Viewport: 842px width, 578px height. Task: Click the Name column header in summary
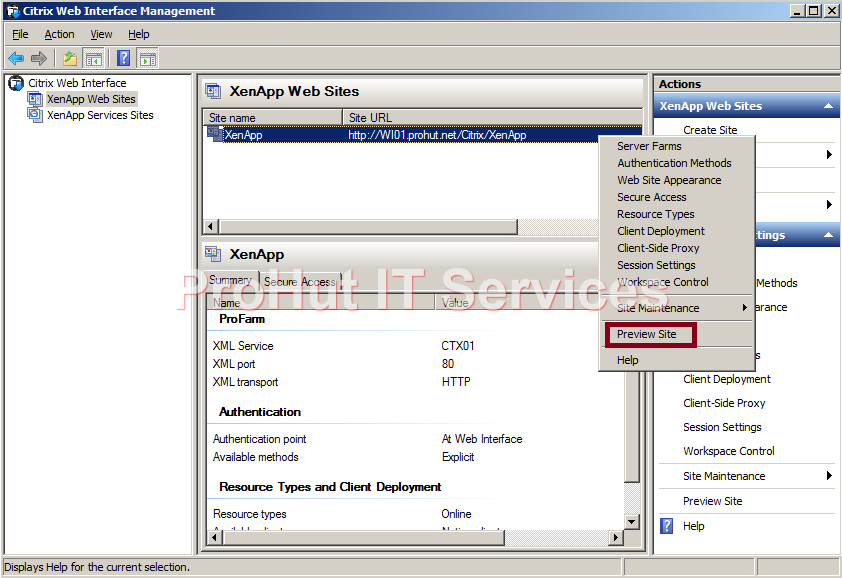coord(321,302)
